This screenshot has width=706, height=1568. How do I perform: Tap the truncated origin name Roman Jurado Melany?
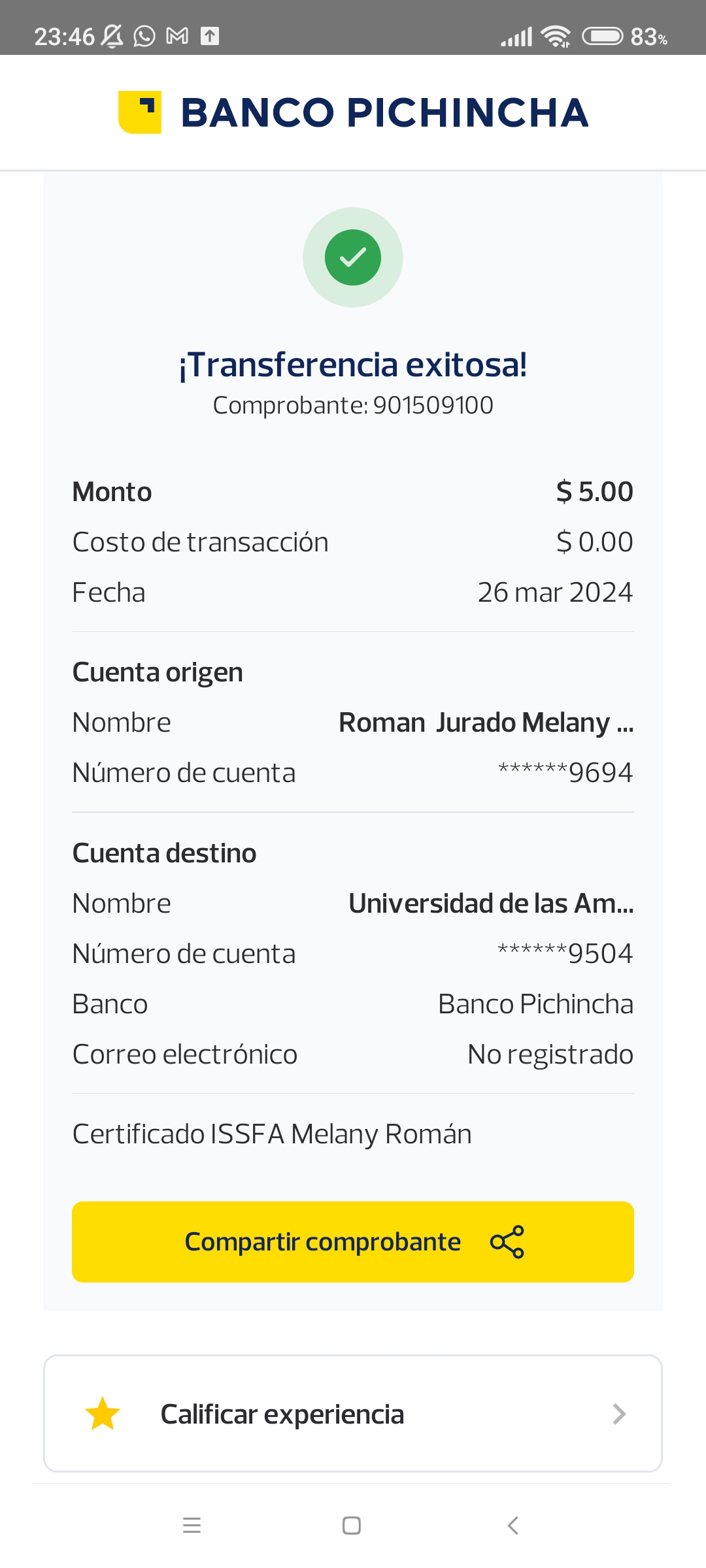coord(486,723)
